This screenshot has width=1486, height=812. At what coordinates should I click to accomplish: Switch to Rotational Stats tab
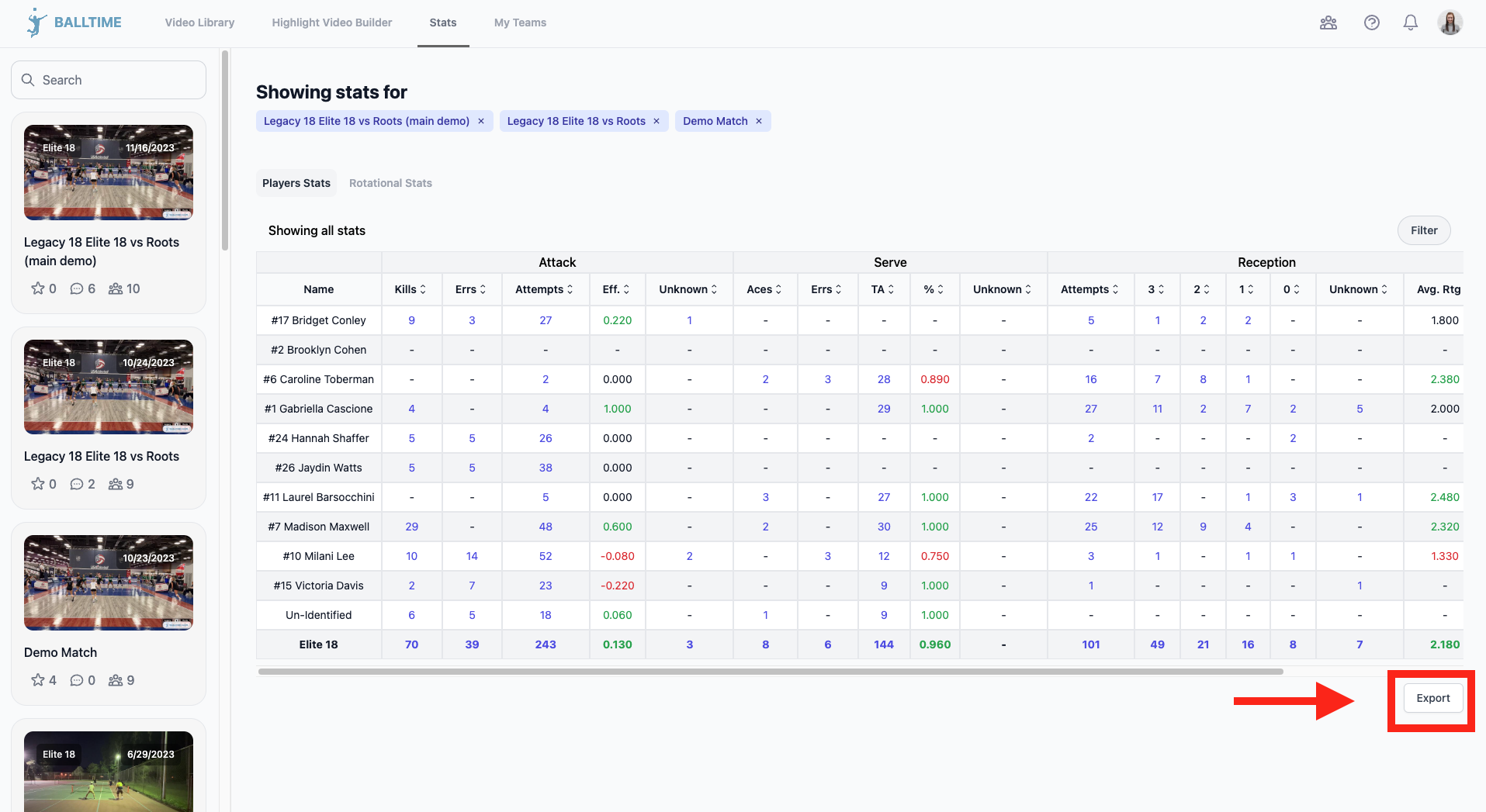390,183
